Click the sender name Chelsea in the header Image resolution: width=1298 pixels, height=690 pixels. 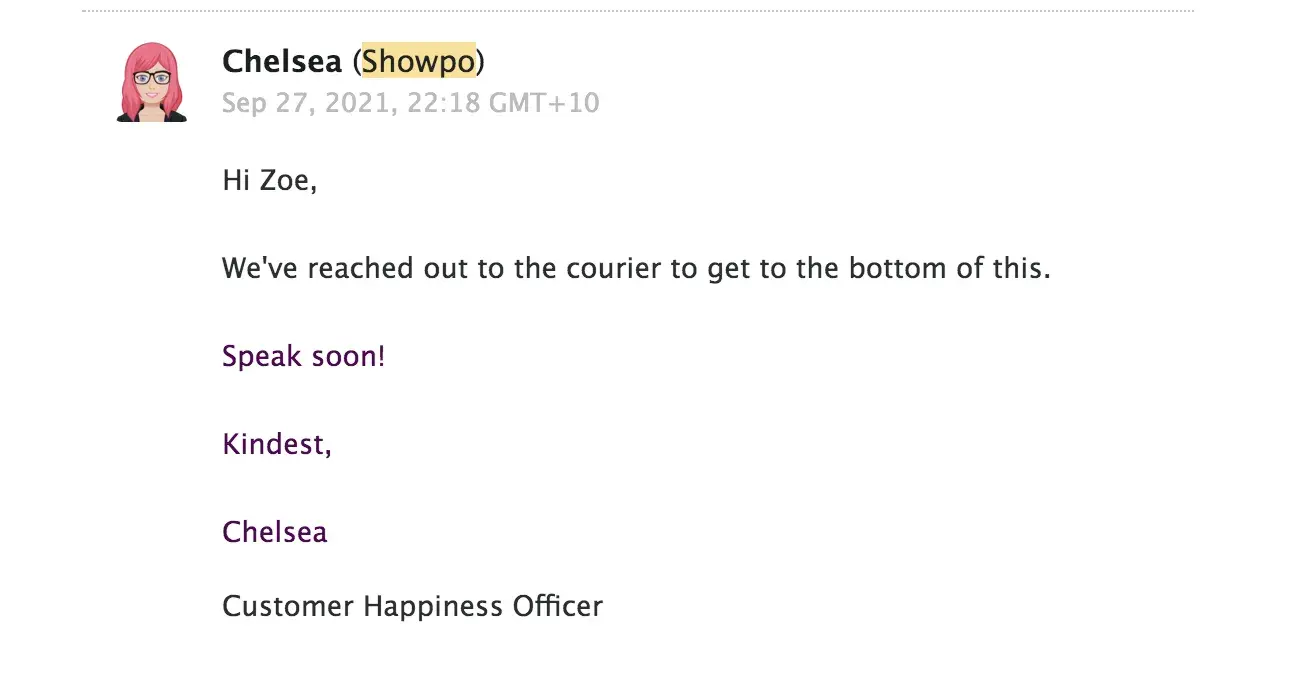[x=282, y=62]
